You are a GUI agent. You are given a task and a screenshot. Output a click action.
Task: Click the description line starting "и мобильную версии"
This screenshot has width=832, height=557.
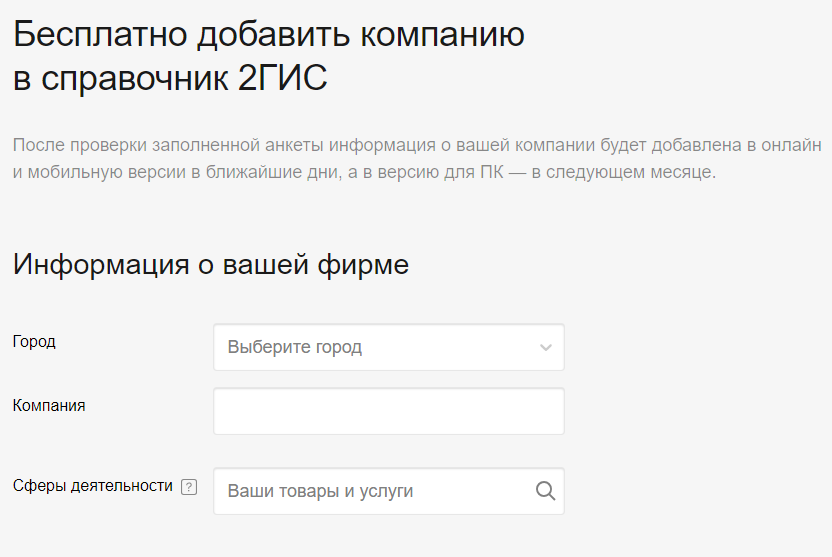[364, 172]
